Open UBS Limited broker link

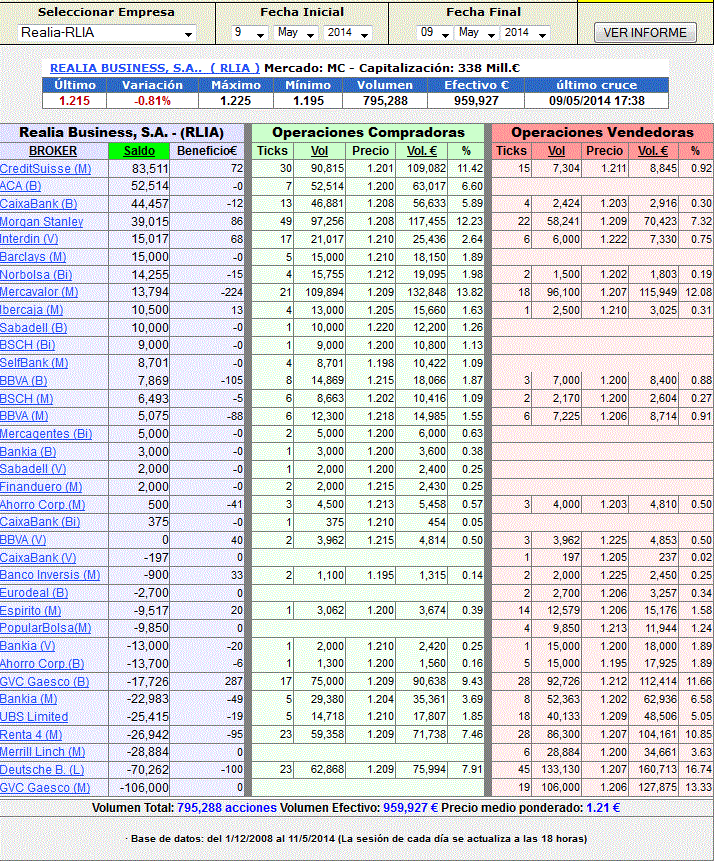(34, 717)
